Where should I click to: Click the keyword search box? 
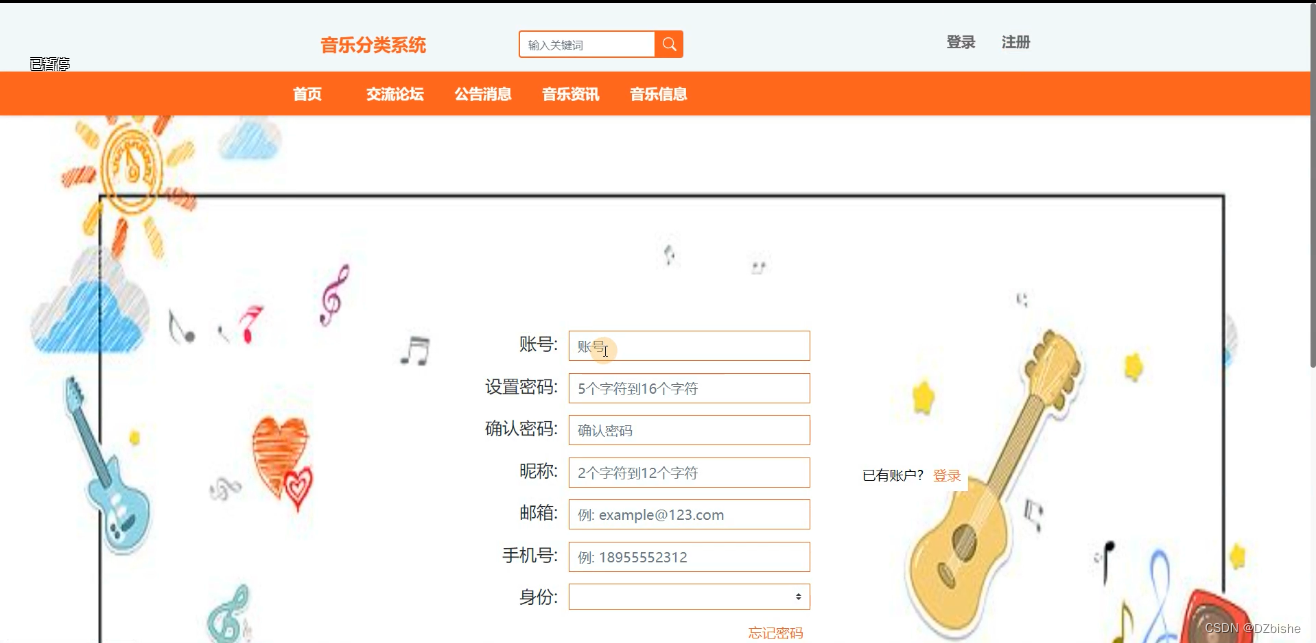[587, 44]
